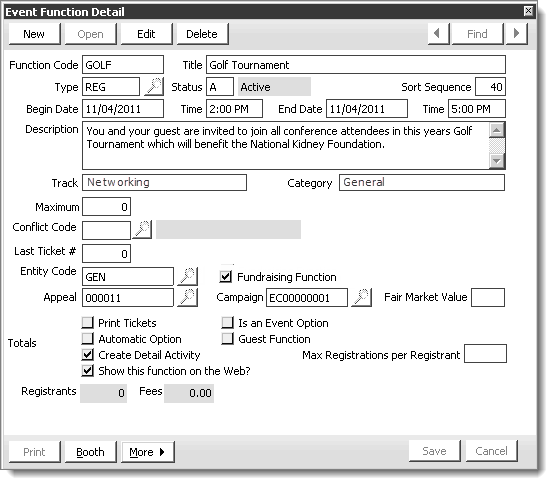Click the Type field showing REG

111,87
